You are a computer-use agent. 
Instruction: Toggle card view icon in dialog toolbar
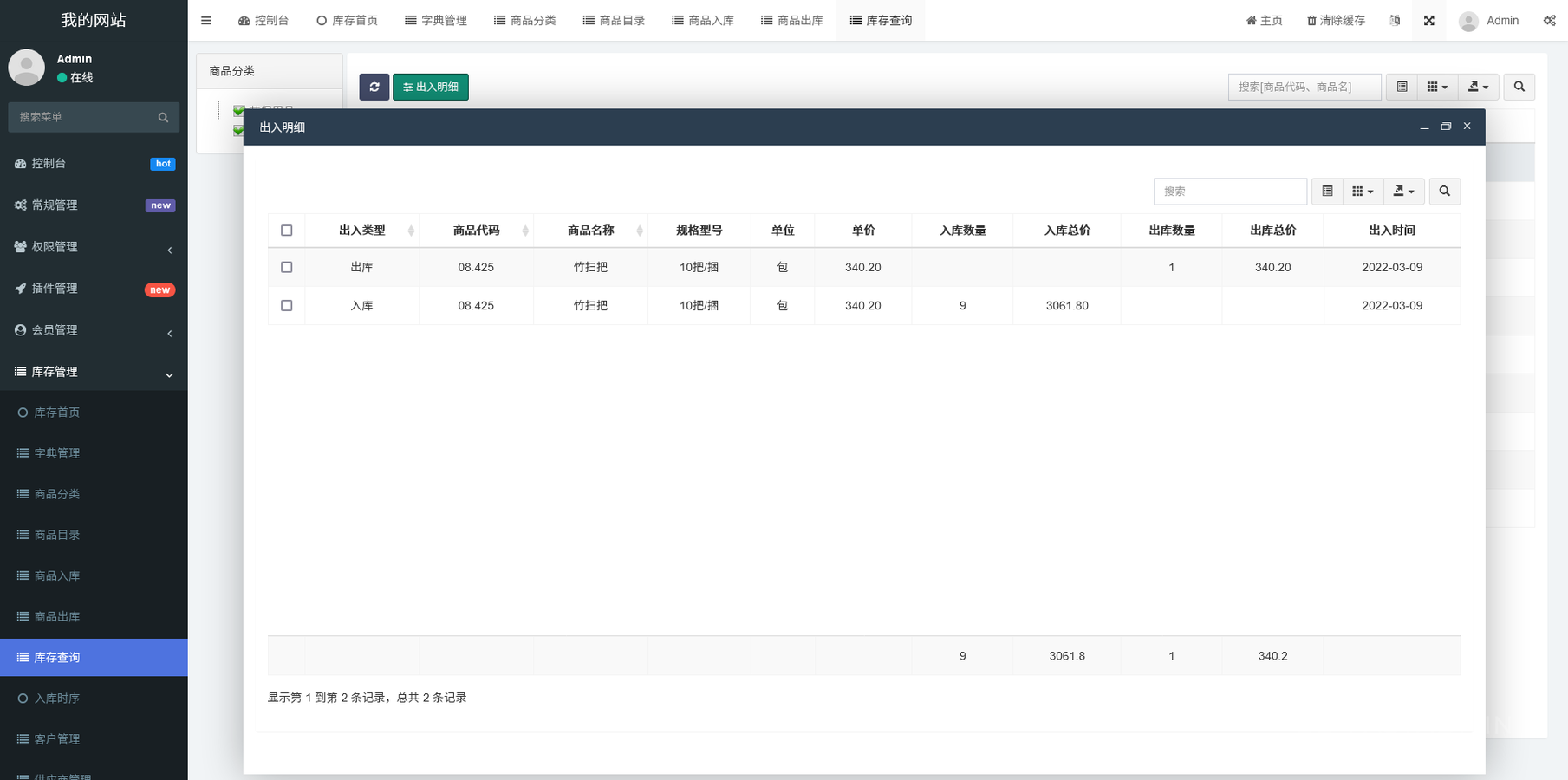pyautogui.click(x=1327, y=192)
